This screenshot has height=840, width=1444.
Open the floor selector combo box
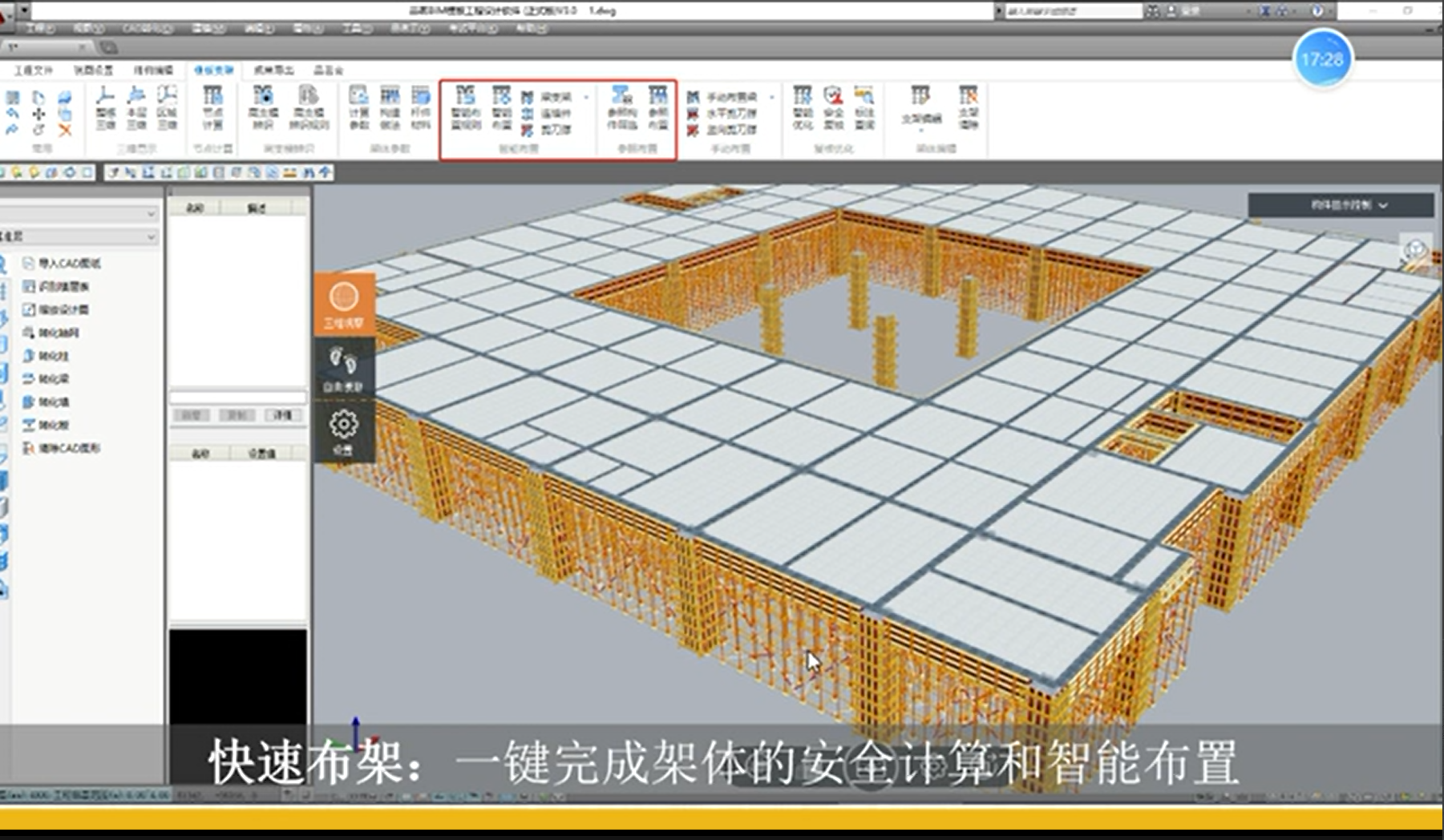(79, 236)
